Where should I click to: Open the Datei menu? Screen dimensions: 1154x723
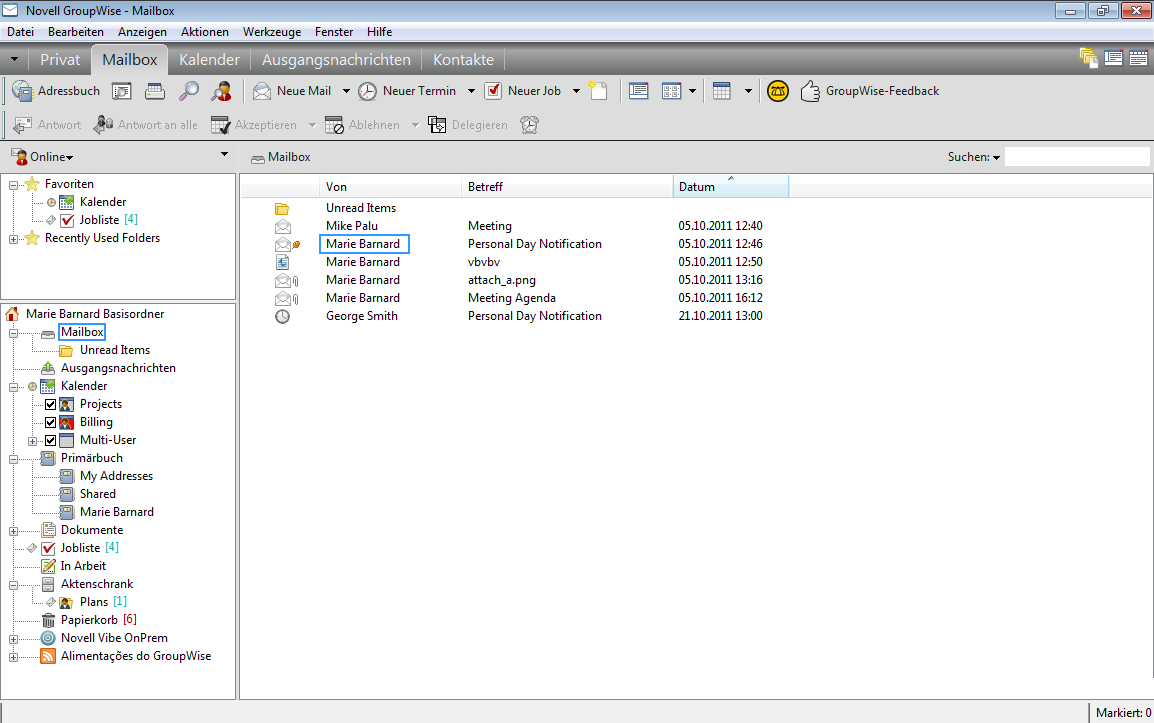pos(21,32)
